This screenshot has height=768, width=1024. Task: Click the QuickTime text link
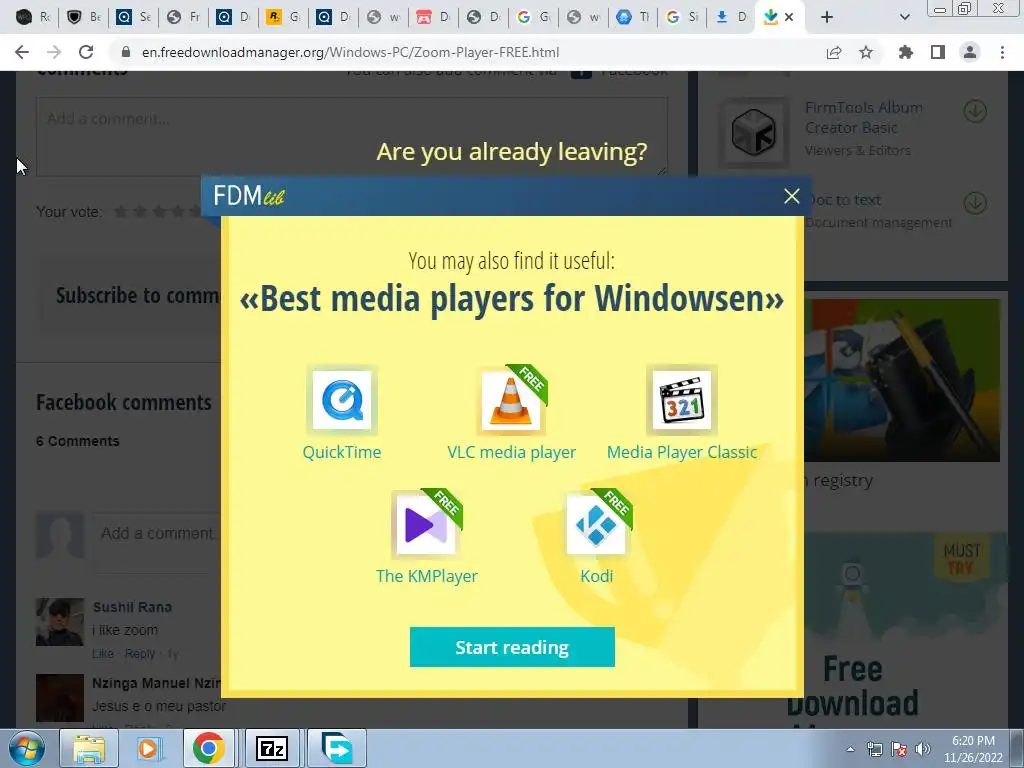pyautogui.click(x=342, y=452)
